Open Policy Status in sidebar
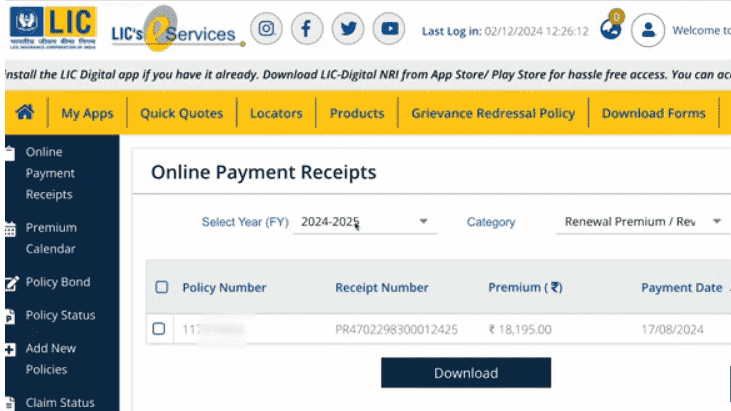This screenshot has height=411, width=731. (x=60, y=316)
